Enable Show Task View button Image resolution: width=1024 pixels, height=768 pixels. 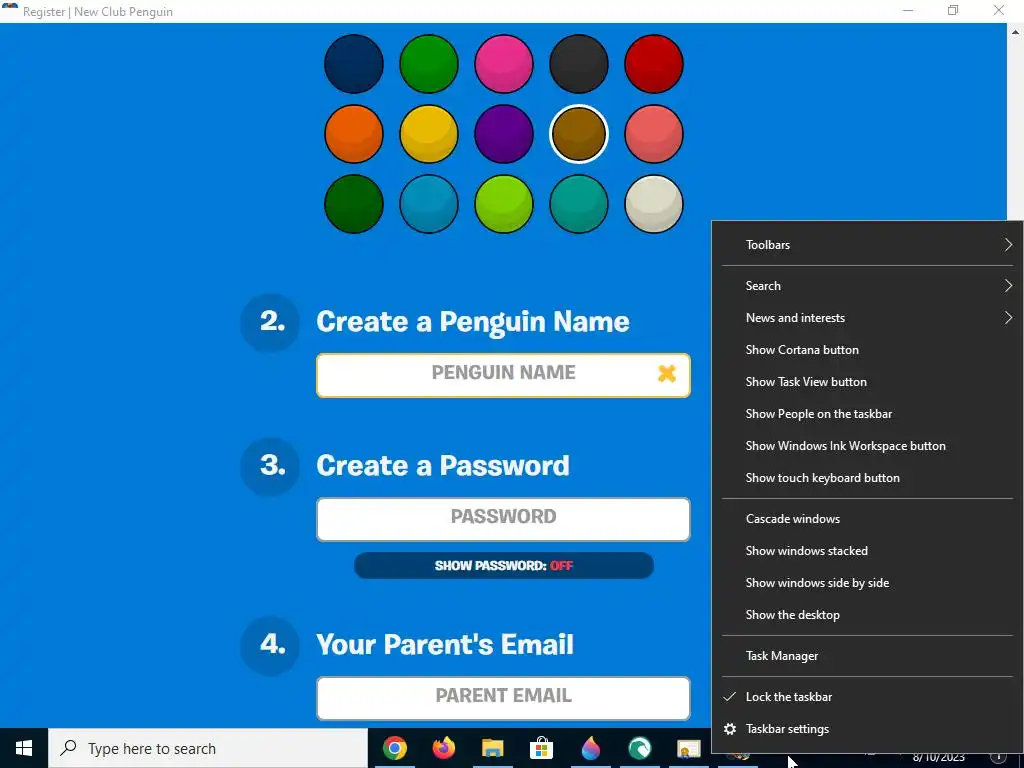867,382
